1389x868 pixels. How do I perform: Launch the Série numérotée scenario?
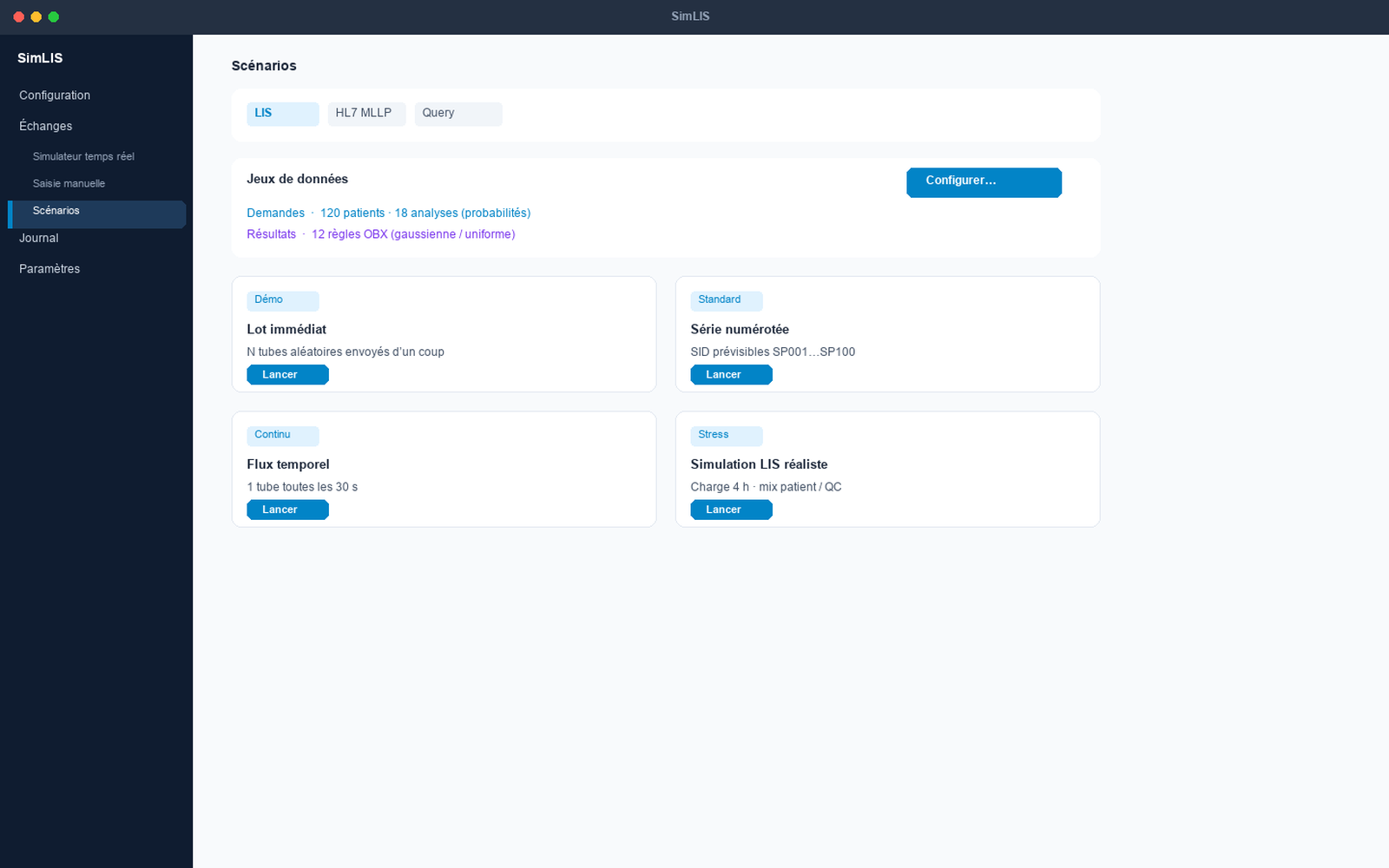731,375
